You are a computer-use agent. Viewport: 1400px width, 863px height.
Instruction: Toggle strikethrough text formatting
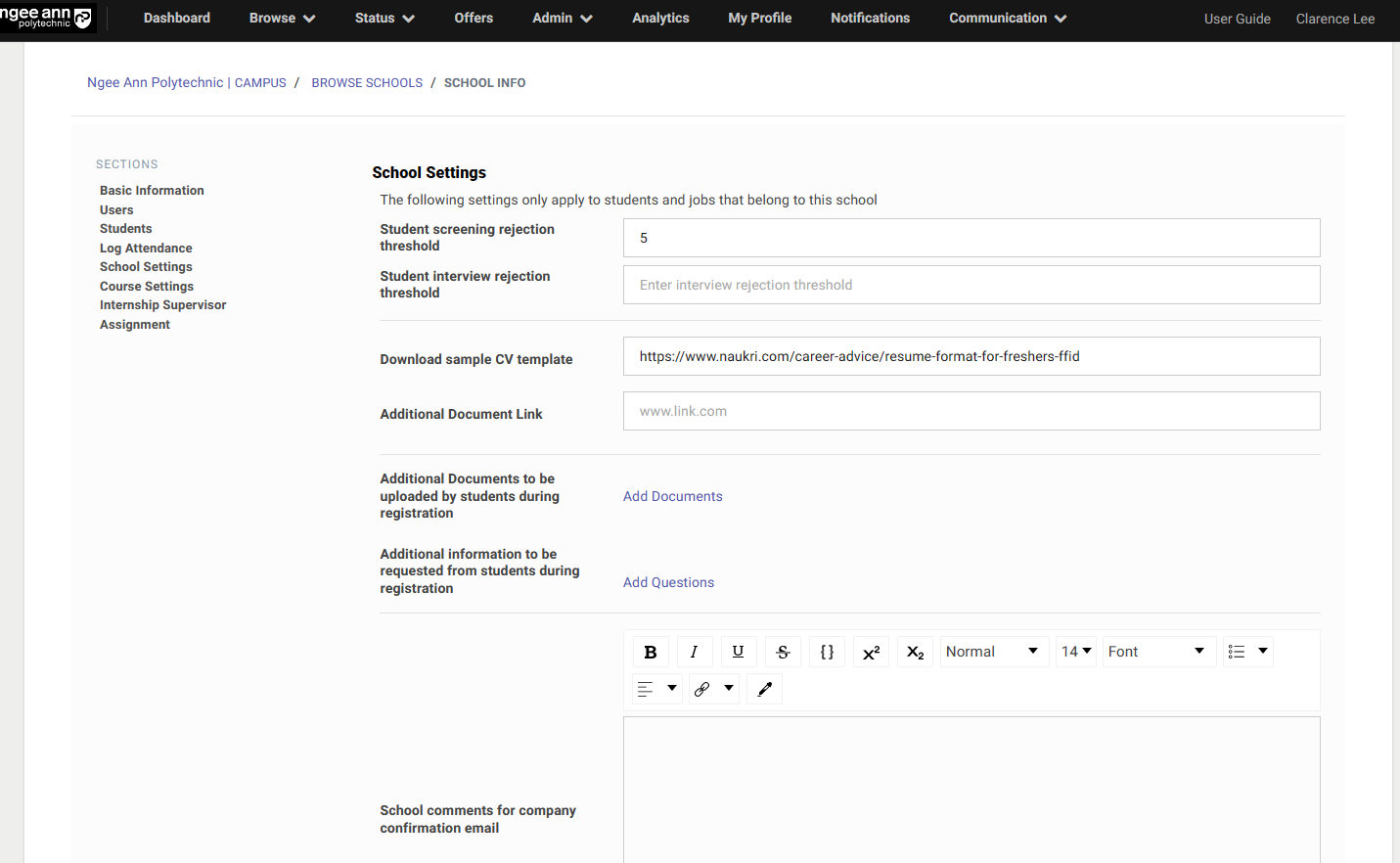[x=783, y=652]
